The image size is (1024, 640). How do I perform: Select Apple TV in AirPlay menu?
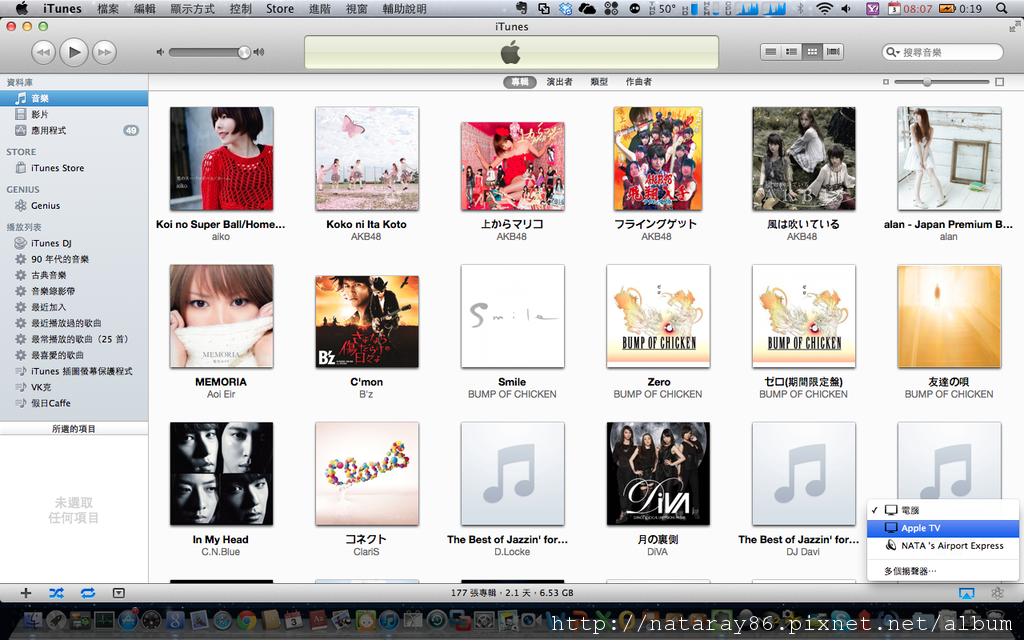pos(943,528)
